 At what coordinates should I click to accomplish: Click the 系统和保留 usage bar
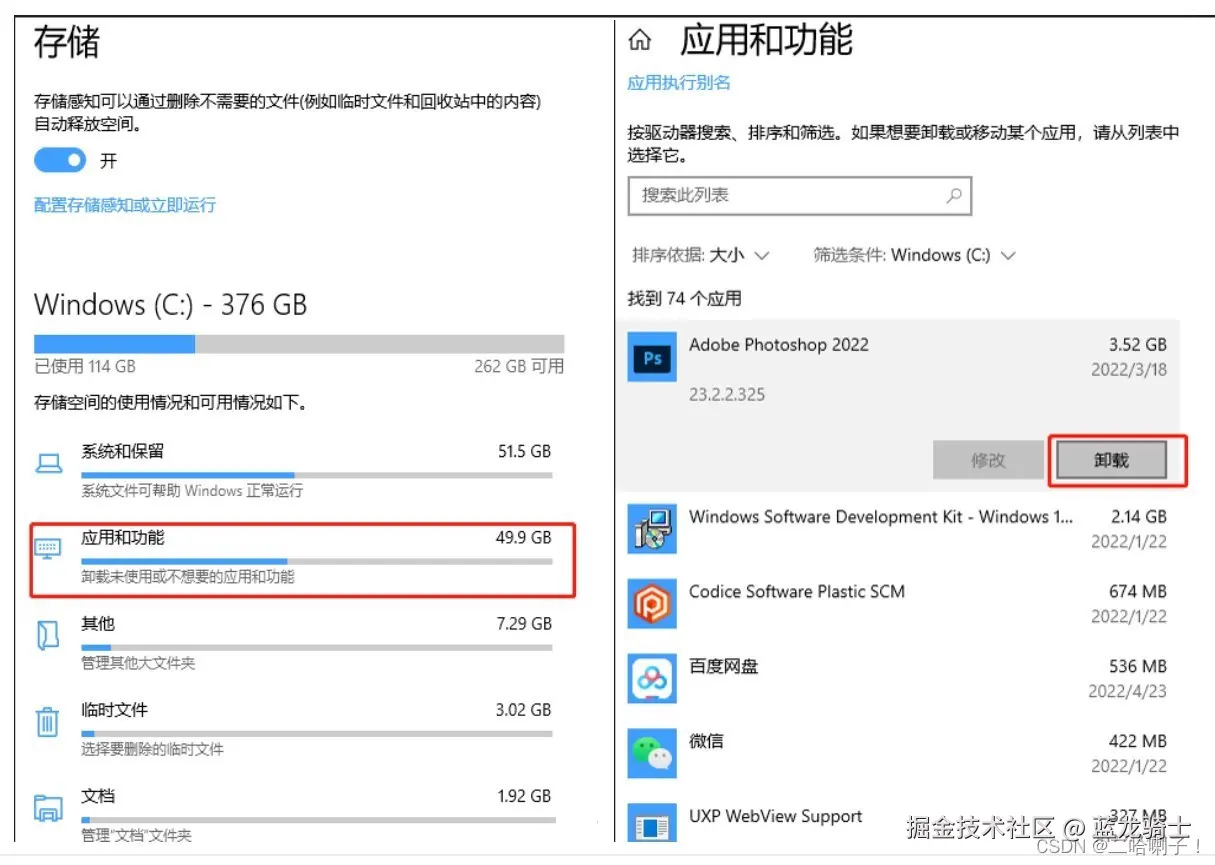[x=317, y=475]
